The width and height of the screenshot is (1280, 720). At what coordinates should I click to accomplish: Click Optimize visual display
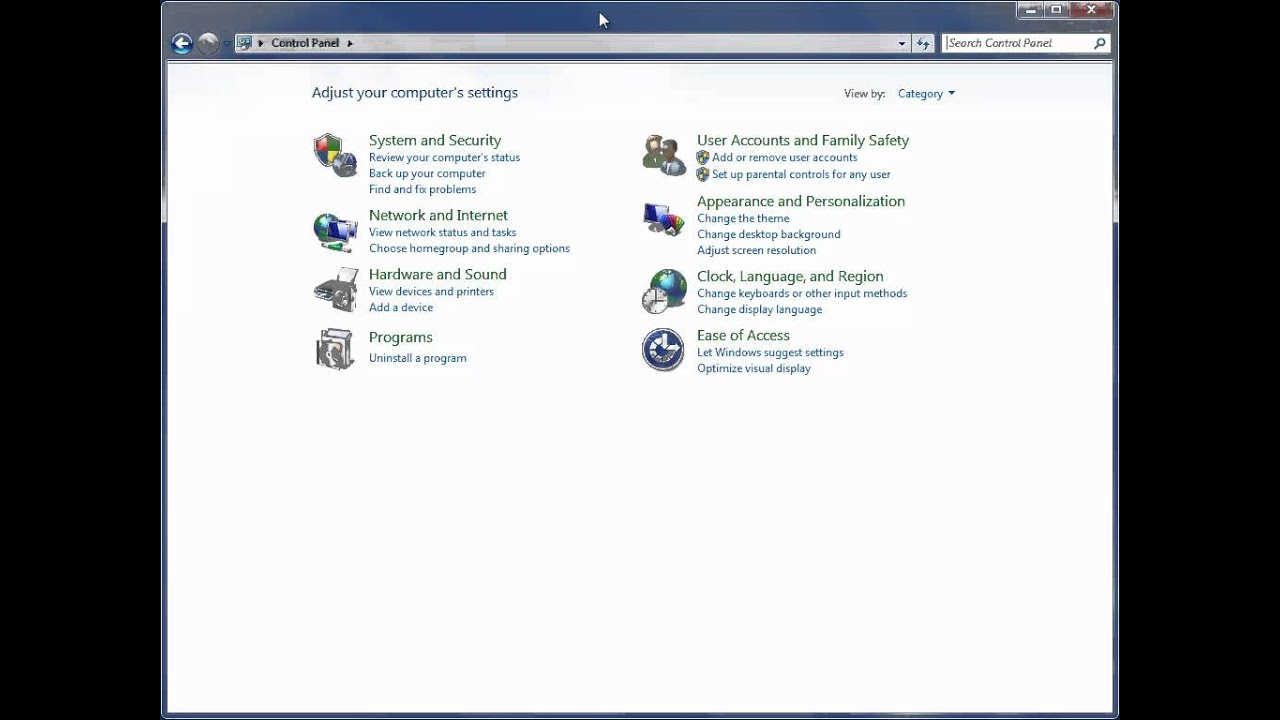point(753,369)
